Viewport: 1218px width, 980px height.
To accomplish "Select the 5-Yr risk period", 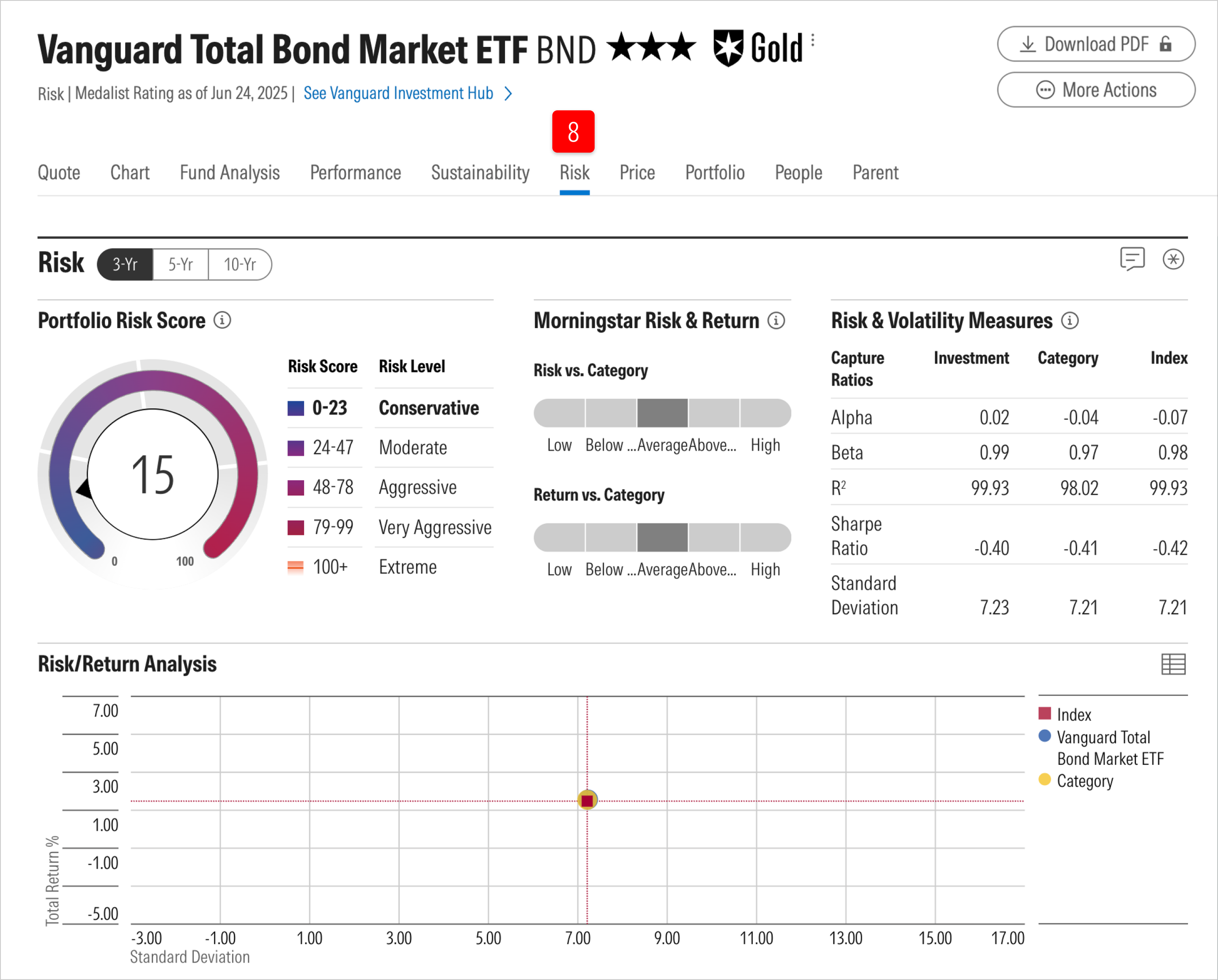I will click(181, 264).
